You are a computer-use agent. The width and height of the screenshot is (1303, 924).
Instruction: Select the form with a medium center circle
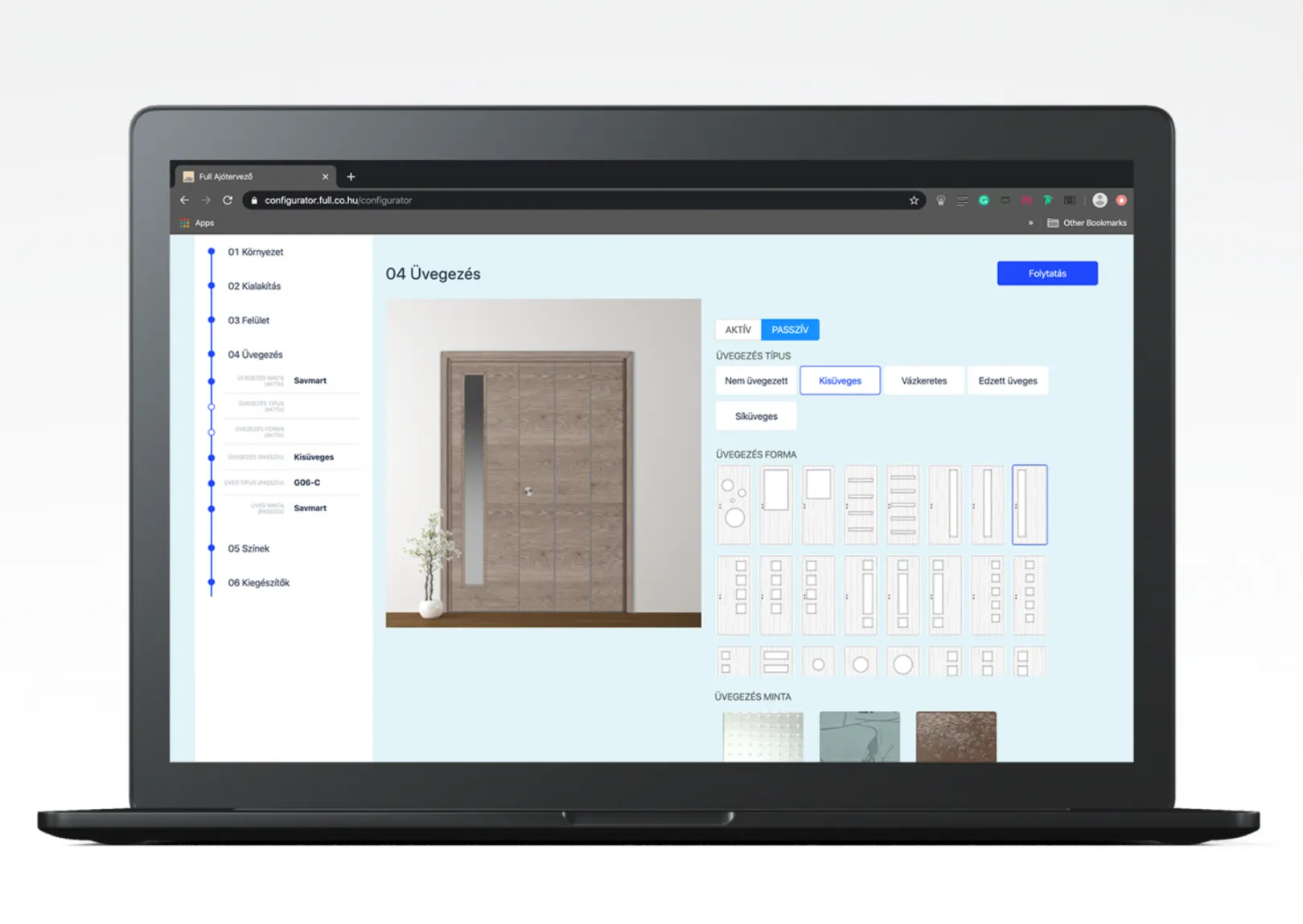coord(861,661)
